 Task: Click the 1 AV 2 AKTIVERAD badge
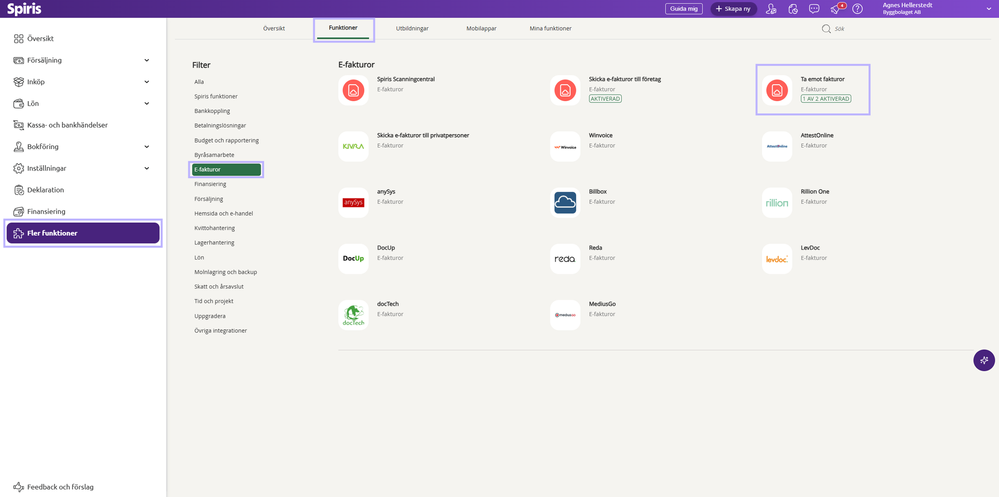[x=826, y=99]
